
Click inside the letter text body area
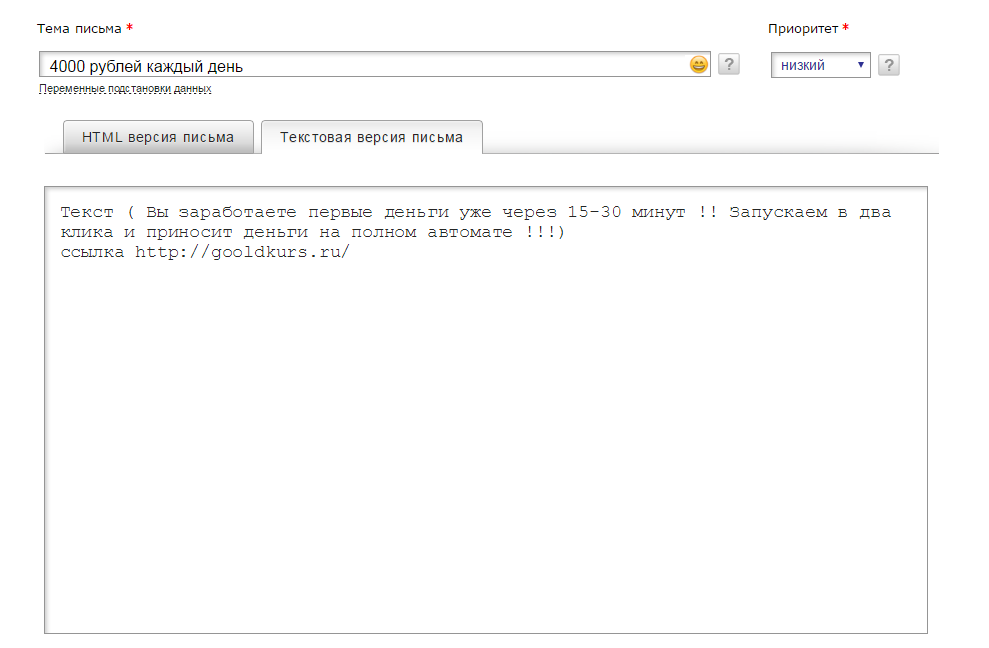pos(486,410)
